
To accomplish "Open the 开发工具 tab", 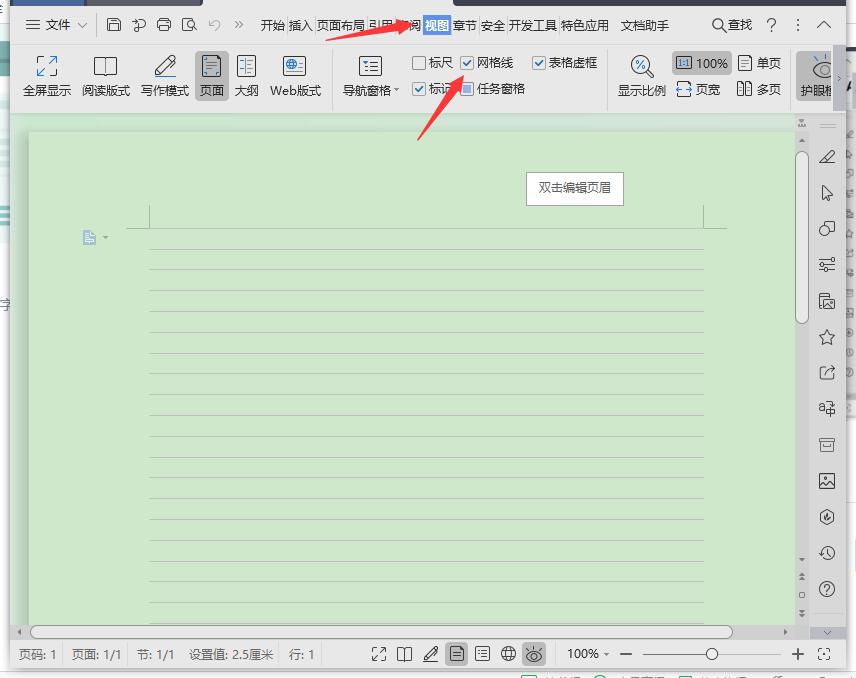I will pos(533,26).
